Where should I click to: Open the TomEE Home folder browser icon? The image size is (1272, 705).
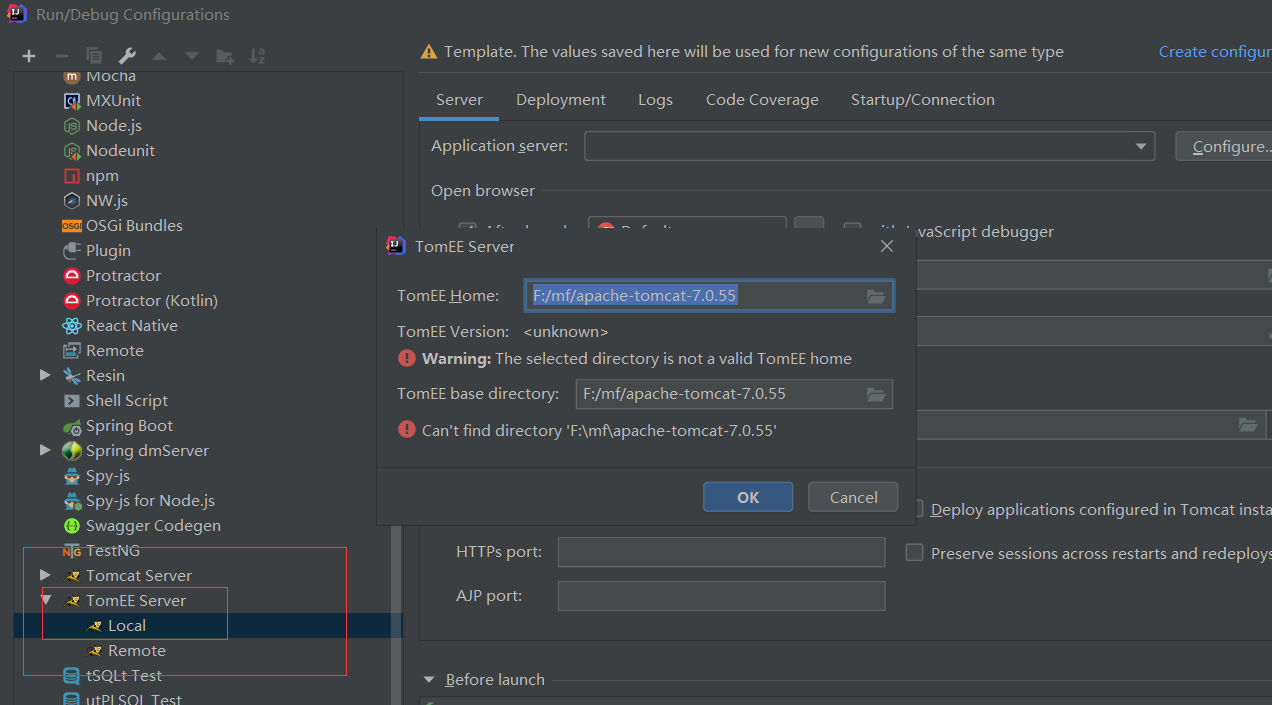876,296
